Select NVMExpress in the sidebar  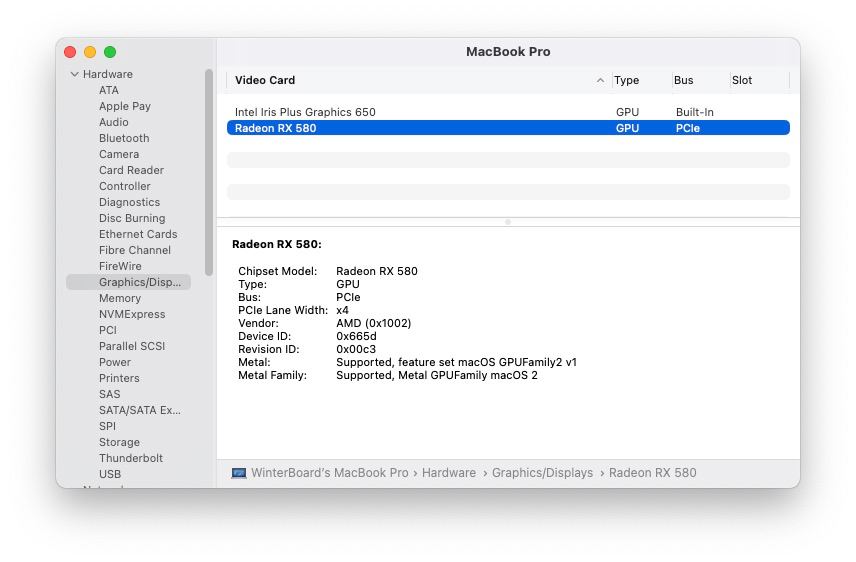[132, 314]
